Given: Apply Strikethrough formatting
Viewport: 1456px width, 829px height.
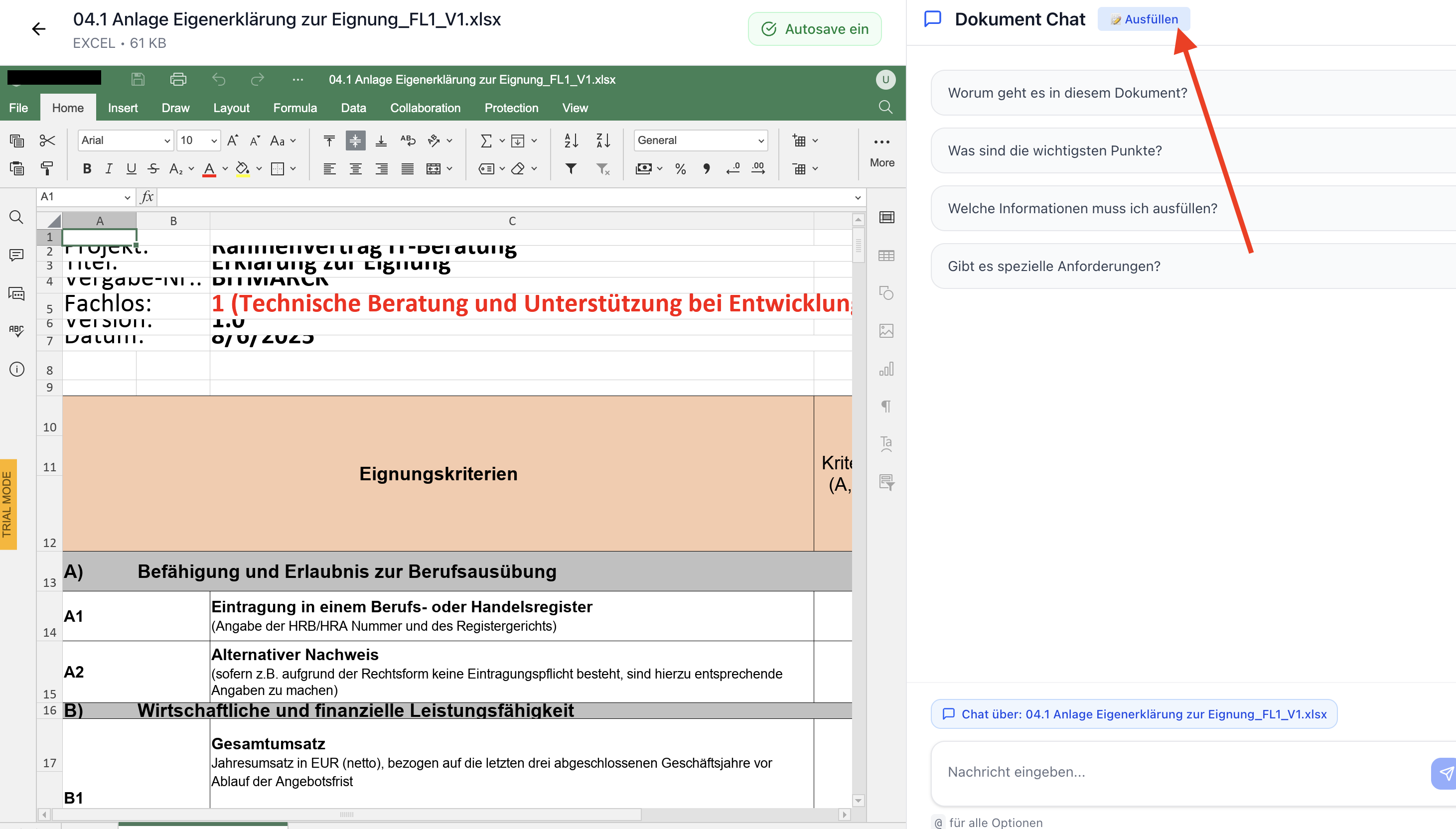Looking at the screenshot, I should [x=153, y=168].
